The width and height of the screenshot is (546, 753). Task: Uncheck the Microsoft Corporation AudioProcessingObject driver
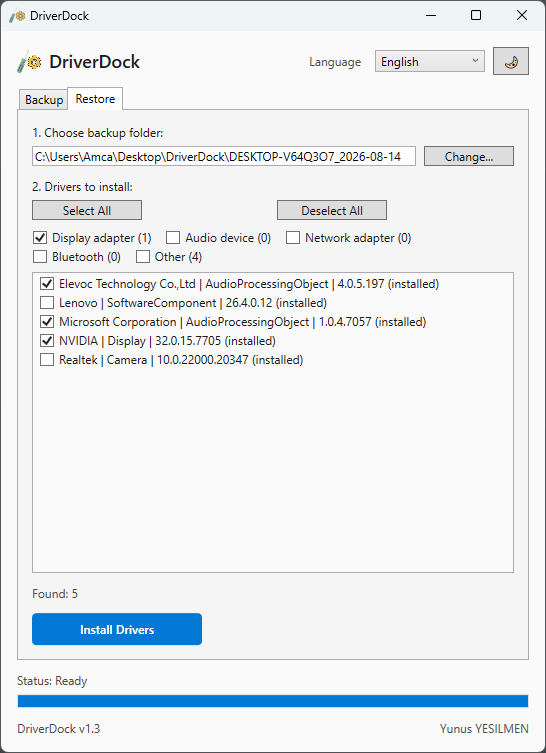click(x=47, y=322)
